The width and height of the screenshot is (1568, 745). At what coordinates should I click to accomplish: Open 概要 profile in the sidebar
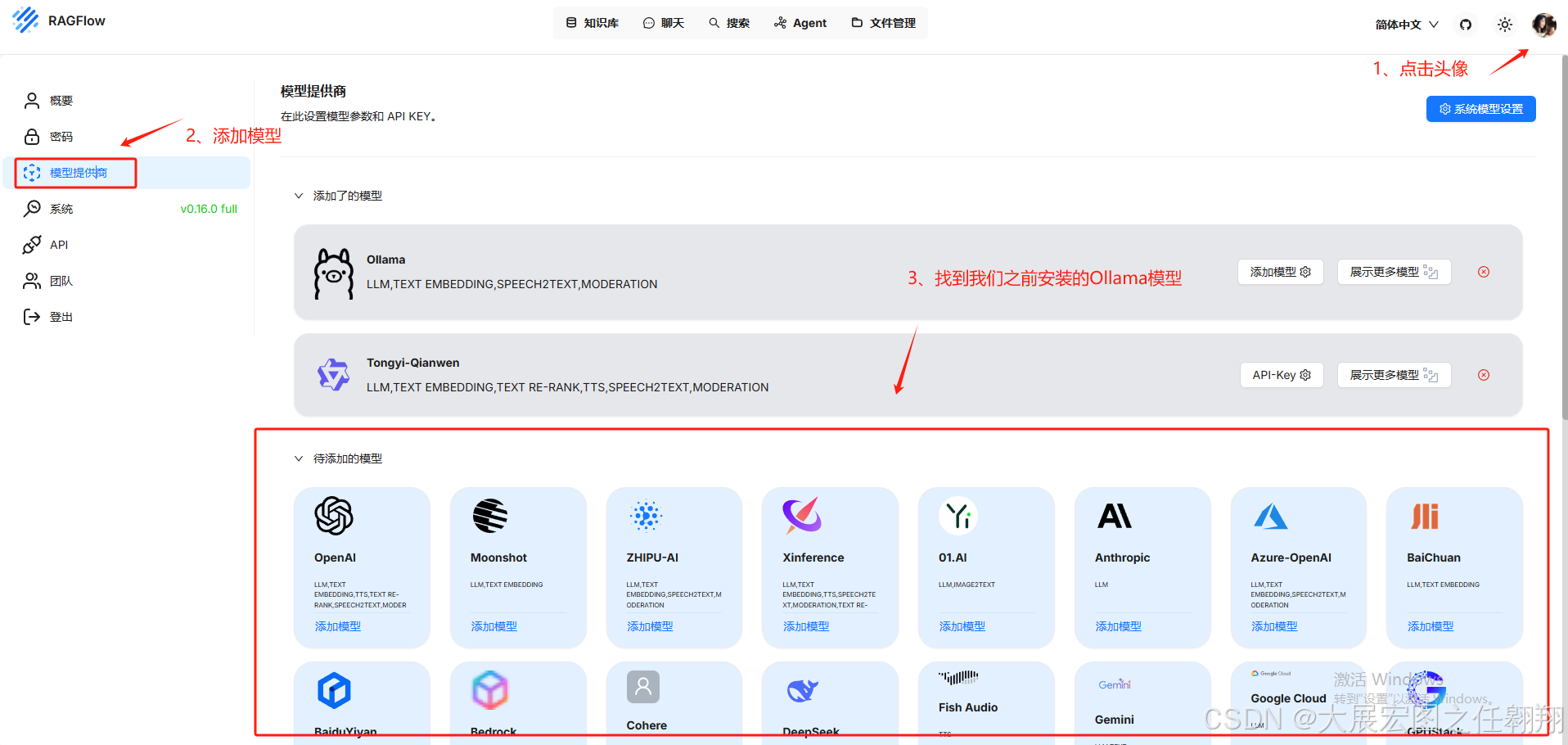click(x=127, y=101)
